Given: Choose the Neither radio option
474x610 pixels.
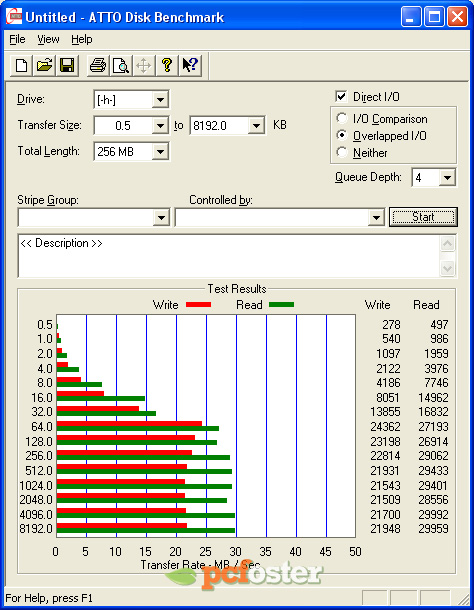Looking at the screenshot, I should pos(342,152).
